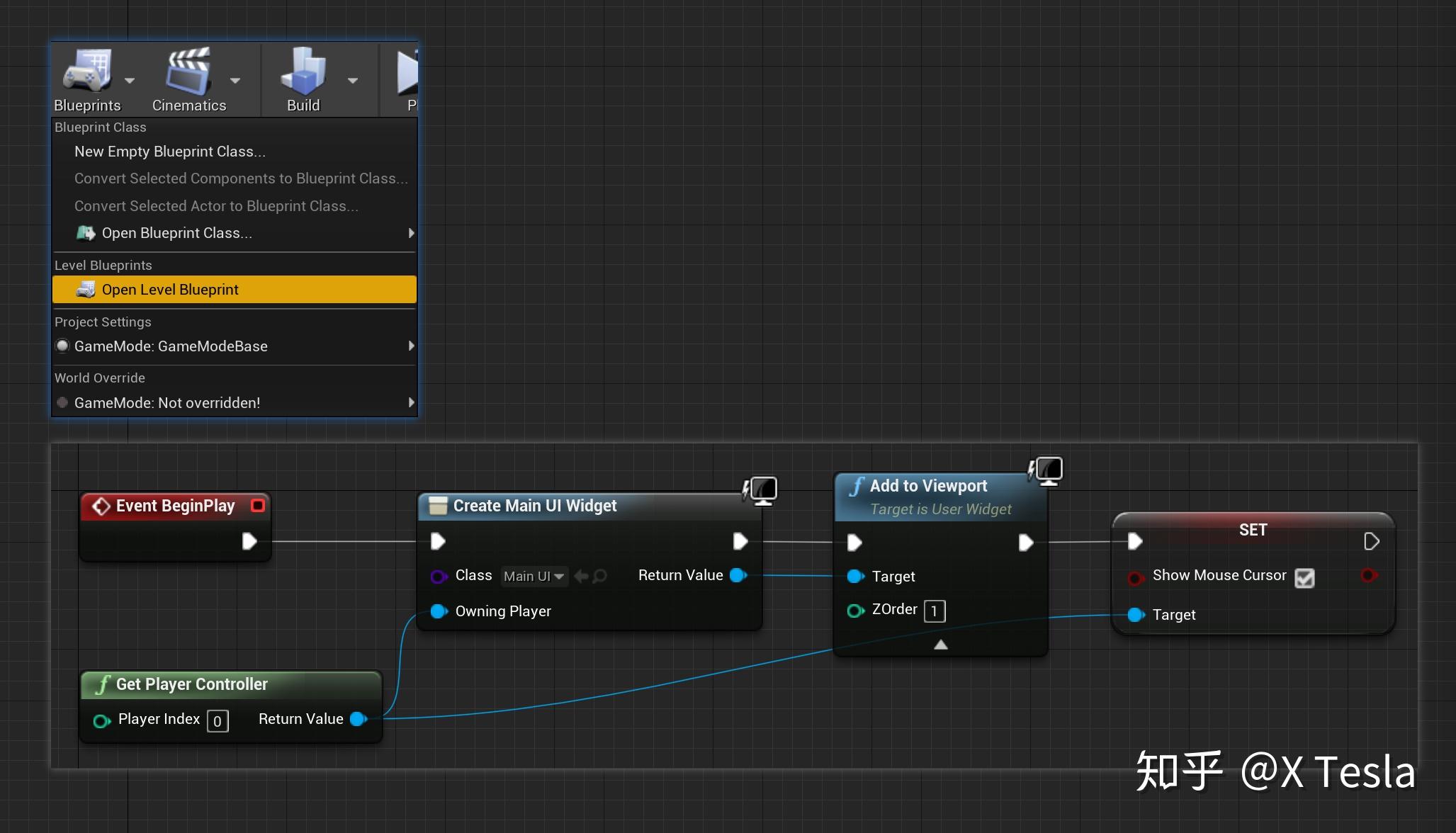This screenshot has width=1456, height=833.
Task: Click the Cinematics clapperboard icon
Action: click(188, 69)
